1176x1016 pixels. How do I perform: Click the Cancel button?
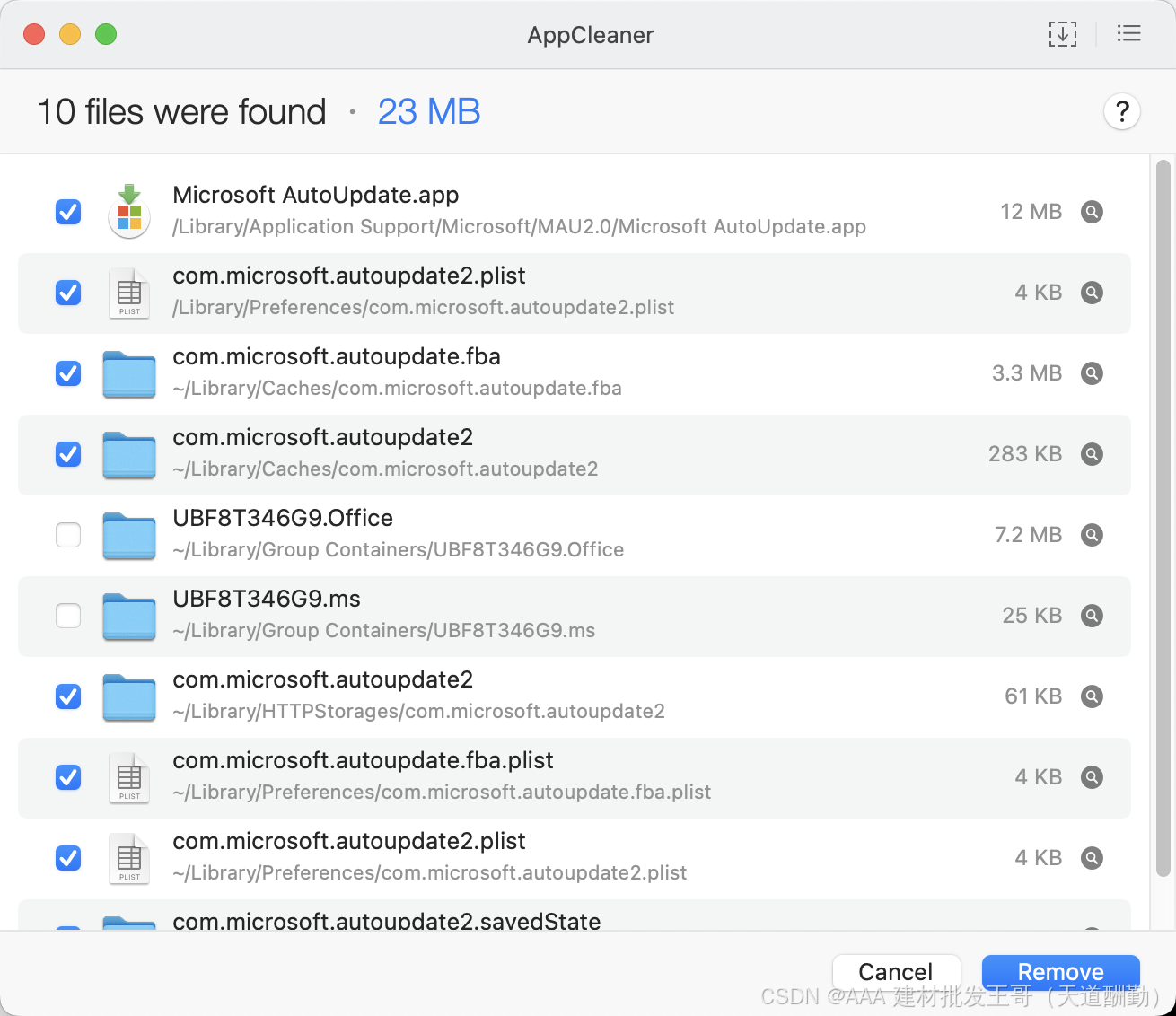coord(896,972)
